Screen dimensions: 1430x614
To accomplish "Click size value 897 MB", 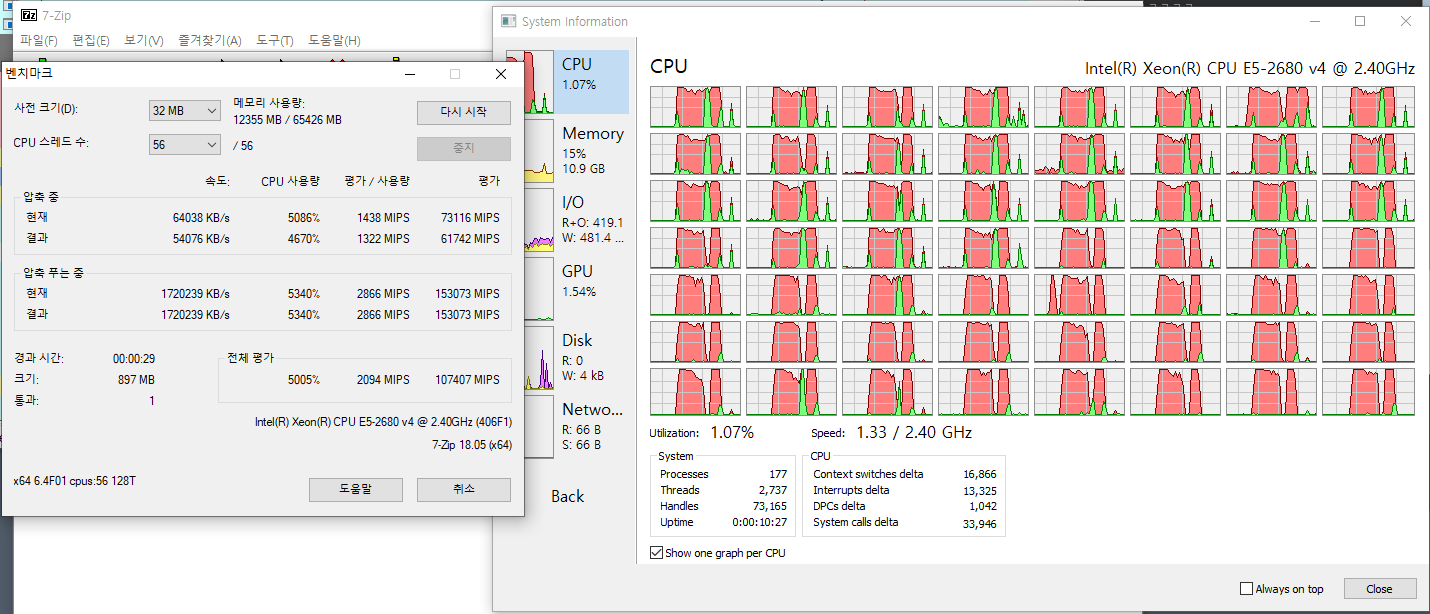I will (x=136, y=380).
